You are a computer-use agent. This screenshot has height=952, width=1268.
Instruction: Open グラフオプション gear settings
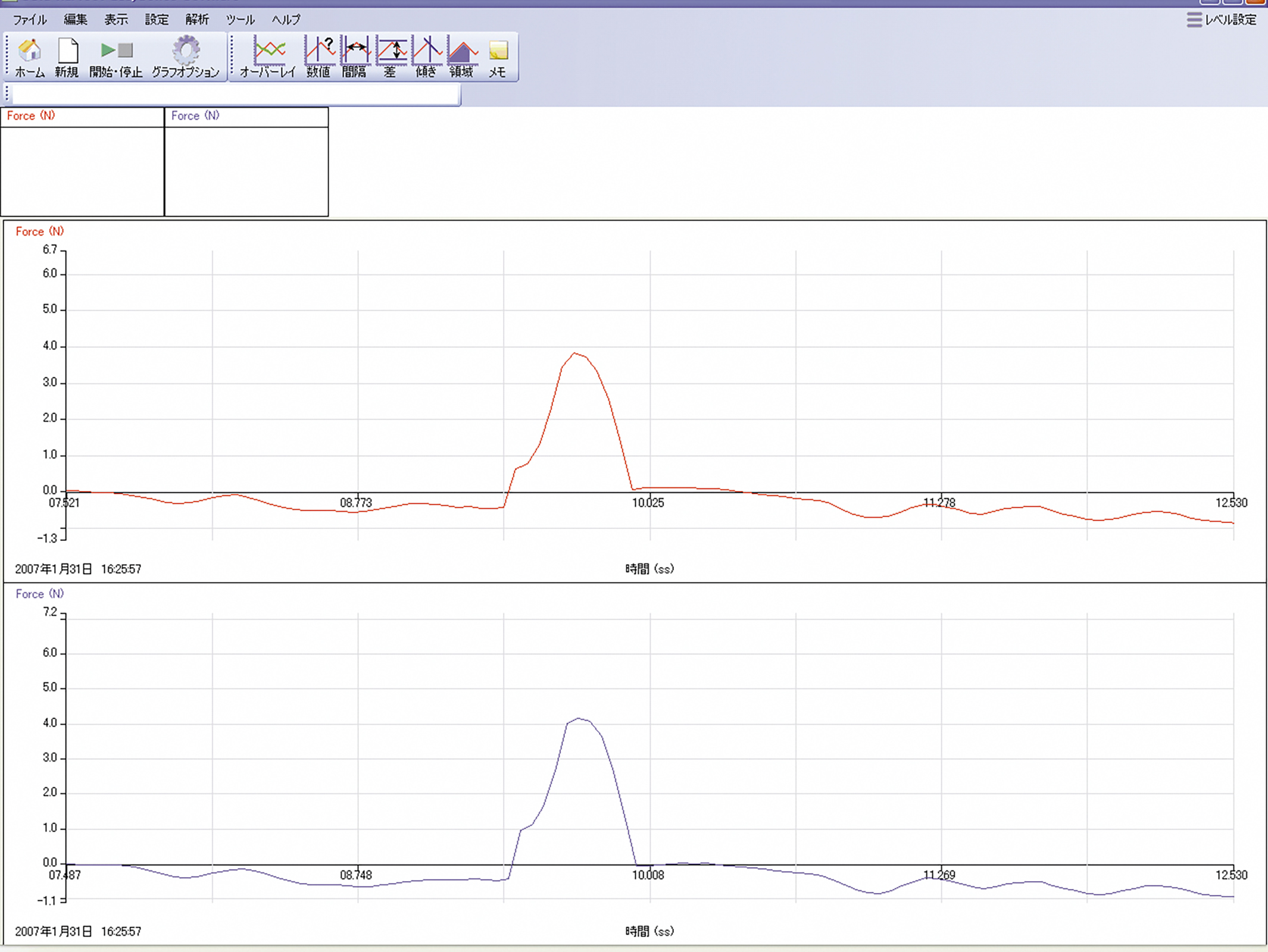pos(186,57)
